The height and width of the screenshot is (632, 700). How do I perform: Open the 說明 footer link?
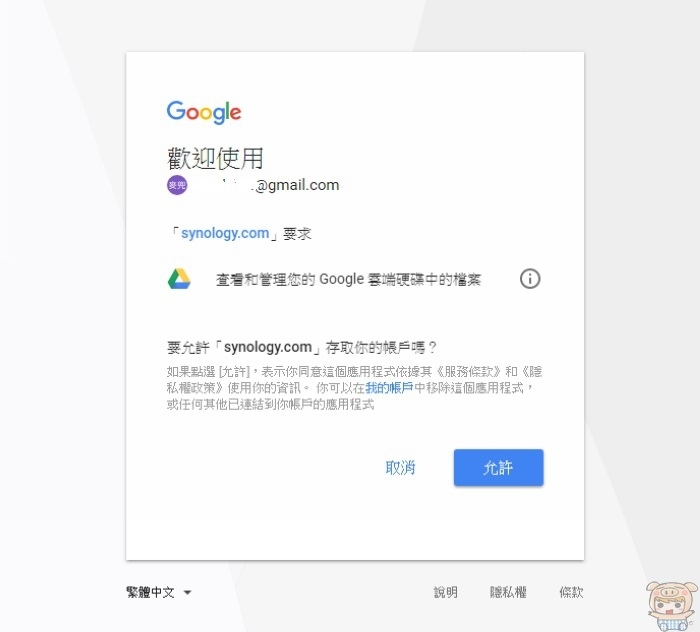[x=446, y=593]
